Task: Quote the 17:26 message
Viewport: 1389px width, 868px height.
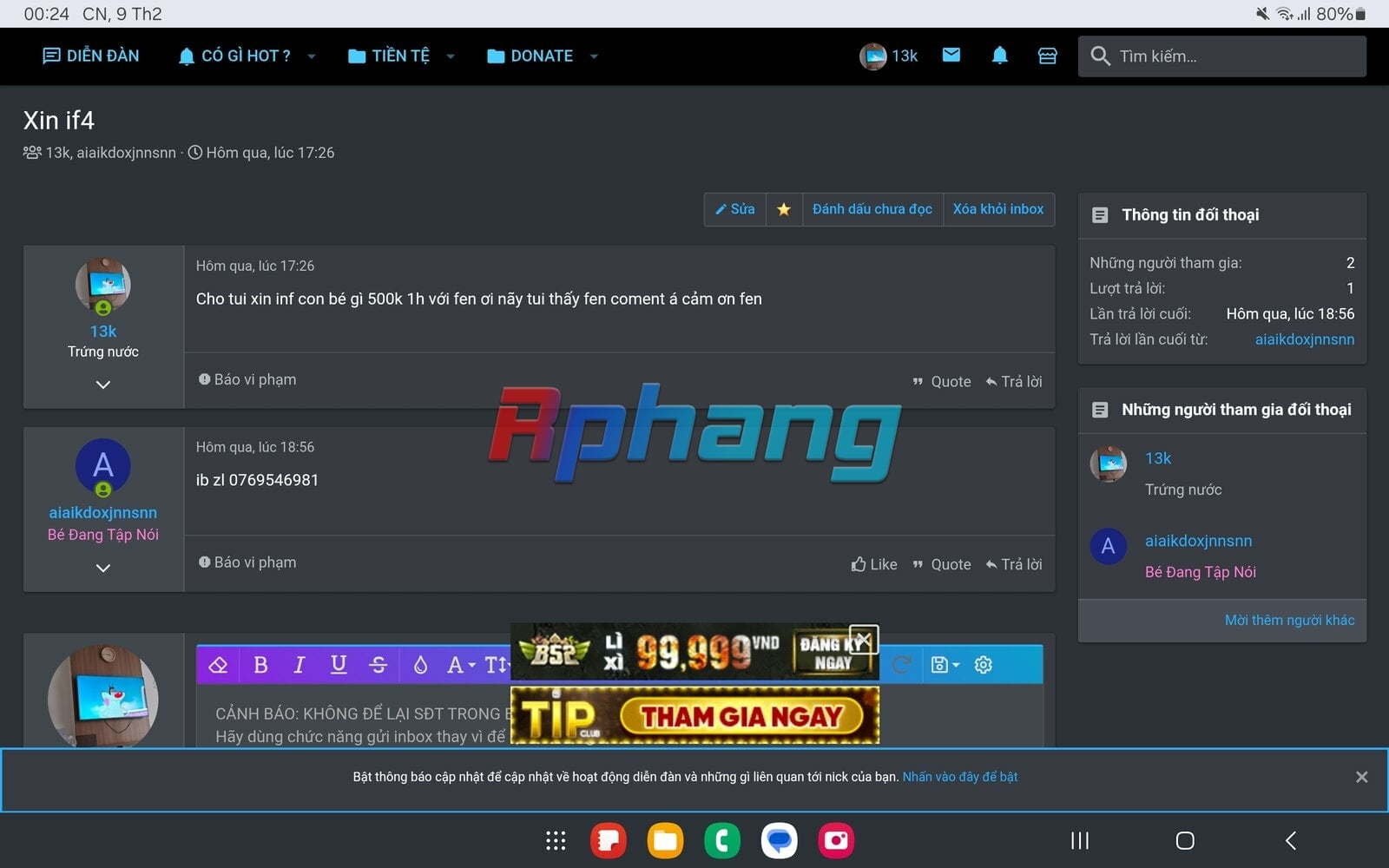Action: point(942,382)
